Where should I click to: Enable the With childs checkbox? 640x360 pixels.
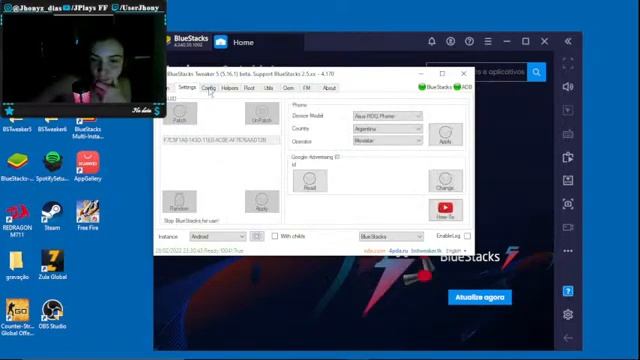coord(275,236)
